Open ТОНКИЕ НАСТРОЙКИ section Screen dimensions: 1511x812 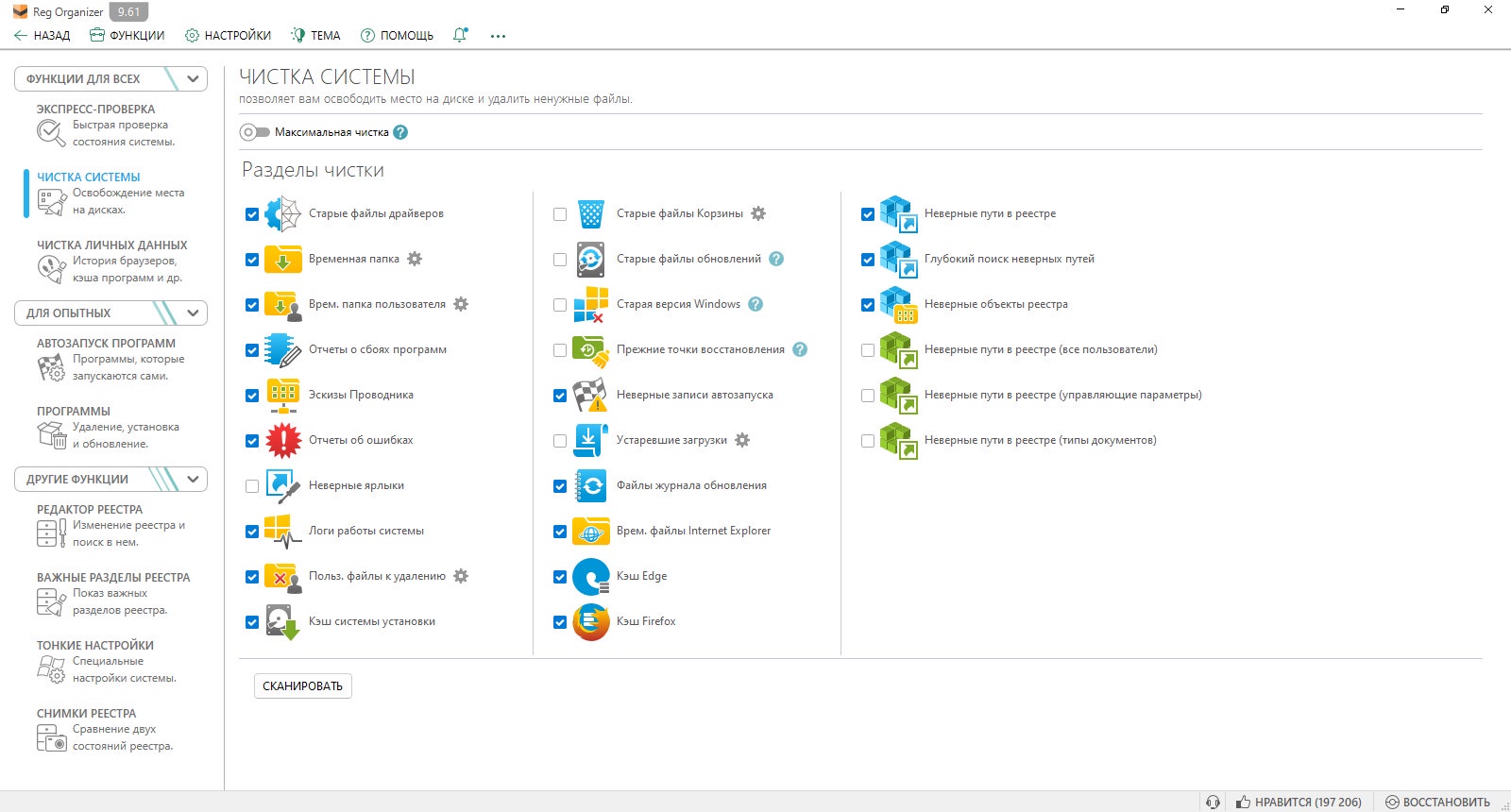pyautogui.click(x=107, y=662)
